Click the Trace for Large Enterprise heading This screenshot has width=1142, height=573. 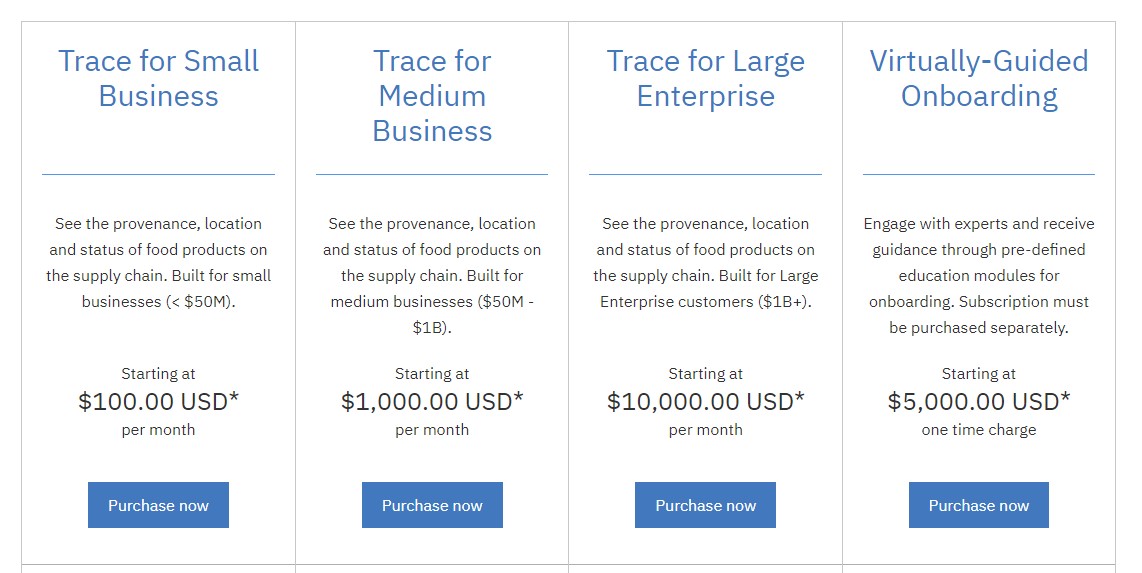click(x=705, y=78)
